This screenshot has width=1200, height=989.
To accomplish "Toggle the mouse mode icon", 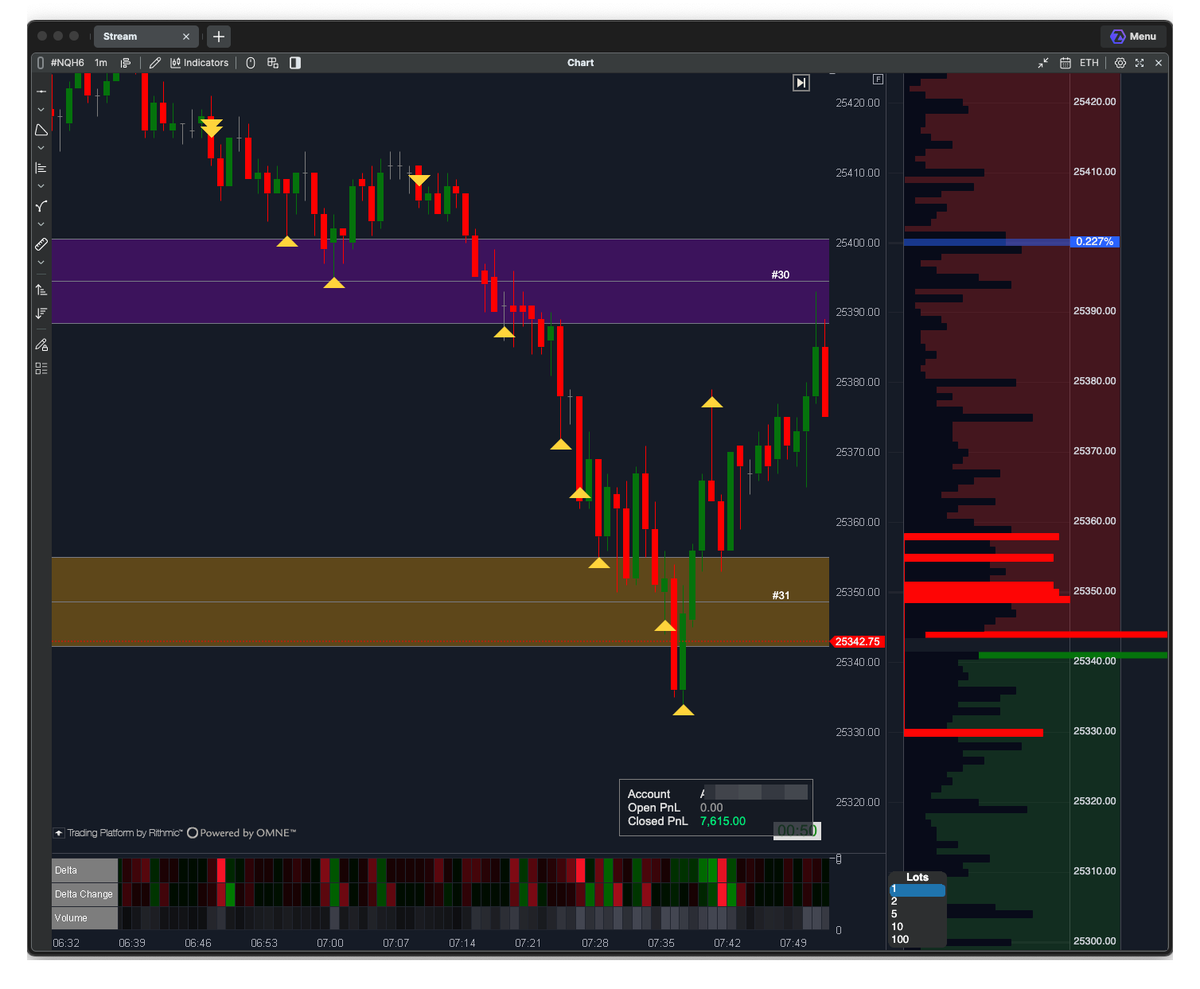I will [250, 62].
